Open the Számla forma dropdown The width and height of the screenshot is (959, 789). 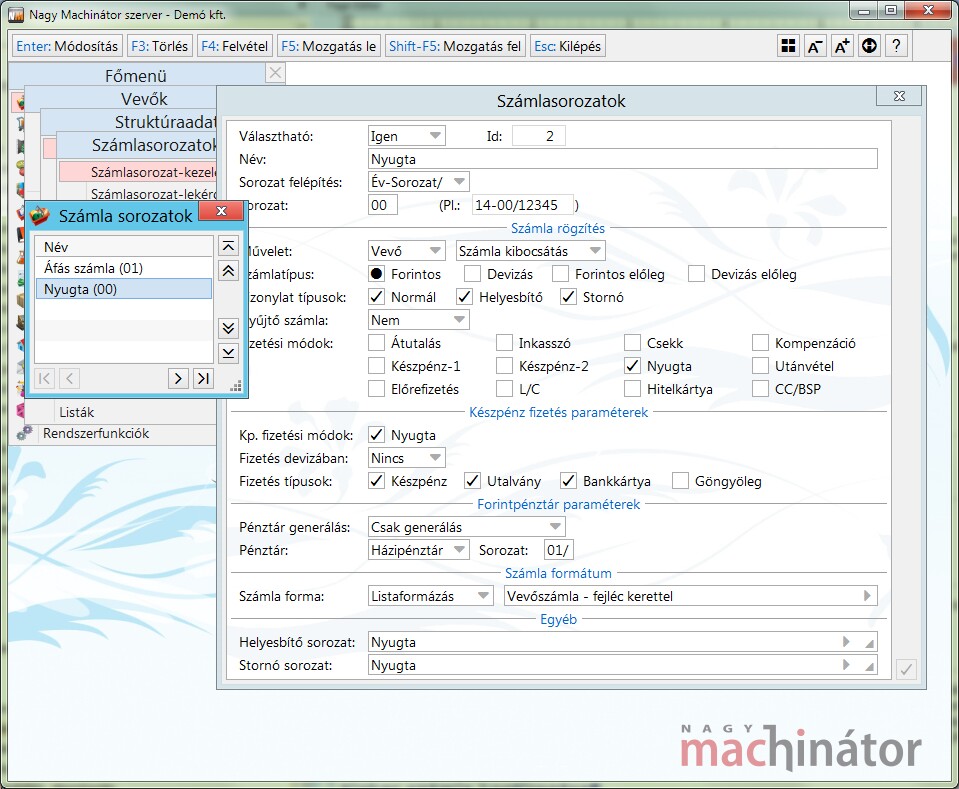tap(430, 596)
